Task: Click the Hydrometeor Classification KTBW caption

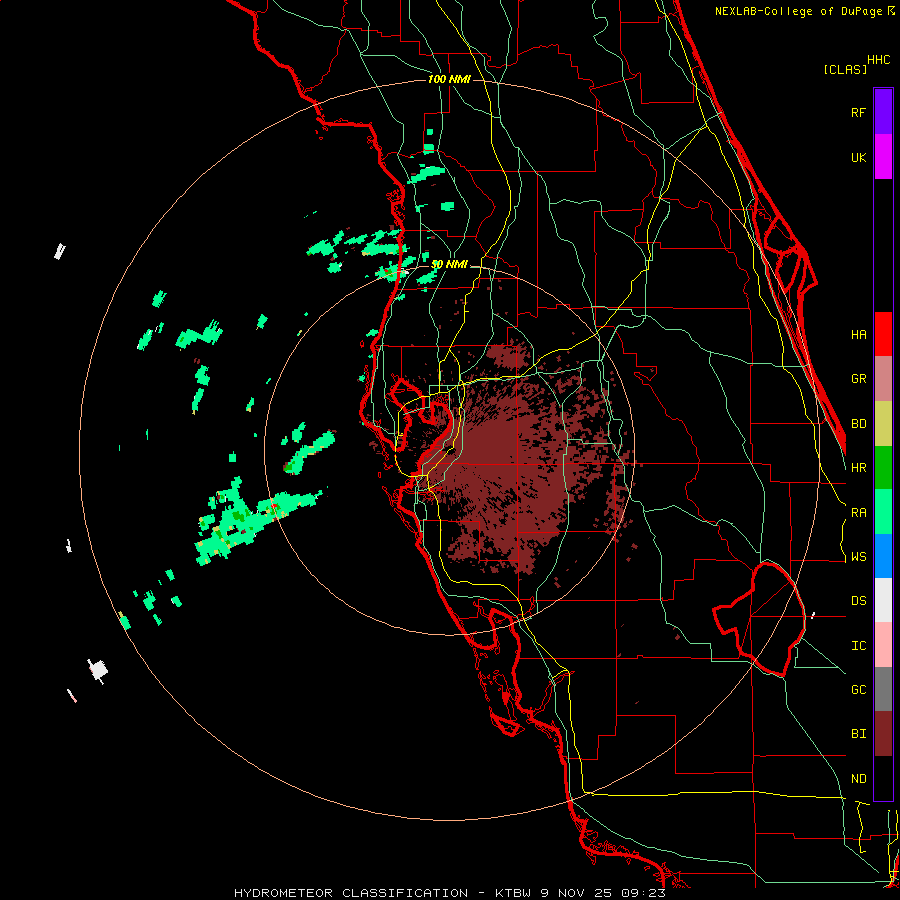Action: tap(450, 893)
